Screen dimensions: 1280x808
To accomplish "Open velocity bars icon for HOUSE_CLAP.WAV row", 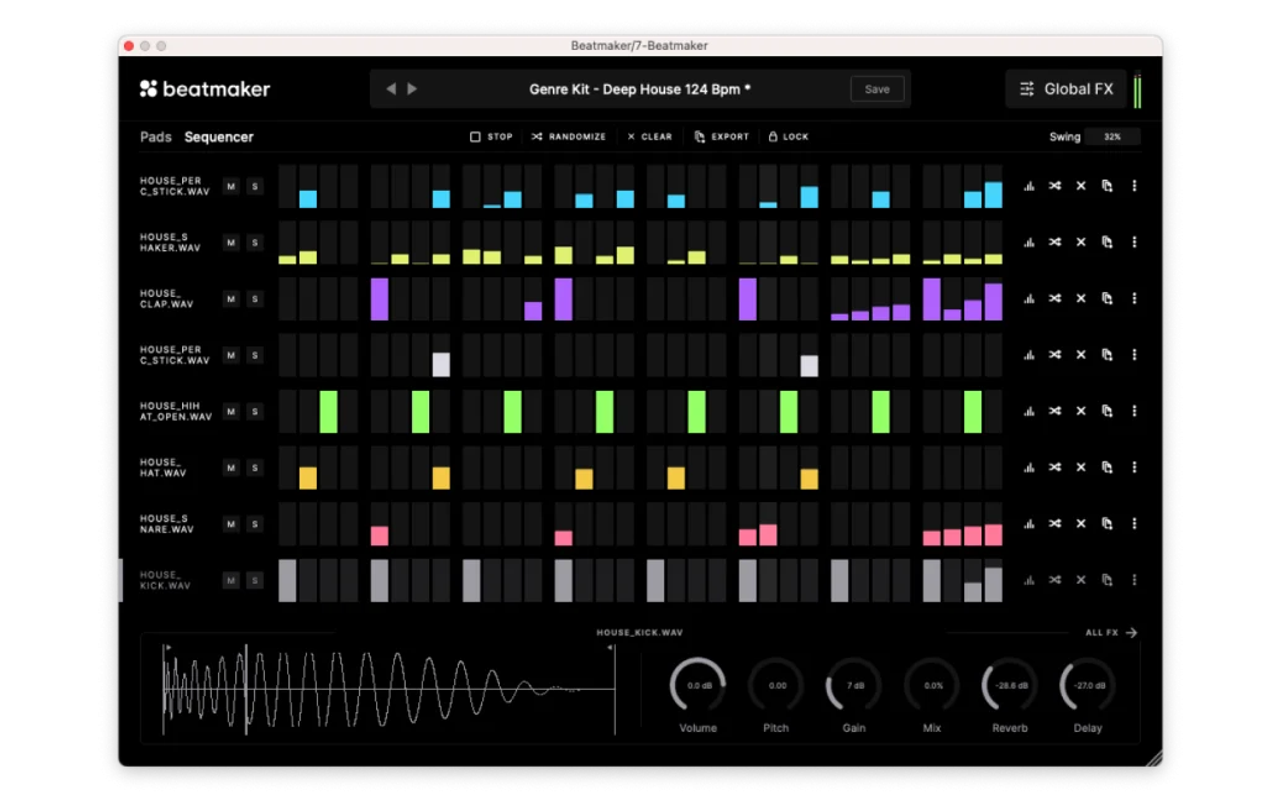I will 1029,298.
